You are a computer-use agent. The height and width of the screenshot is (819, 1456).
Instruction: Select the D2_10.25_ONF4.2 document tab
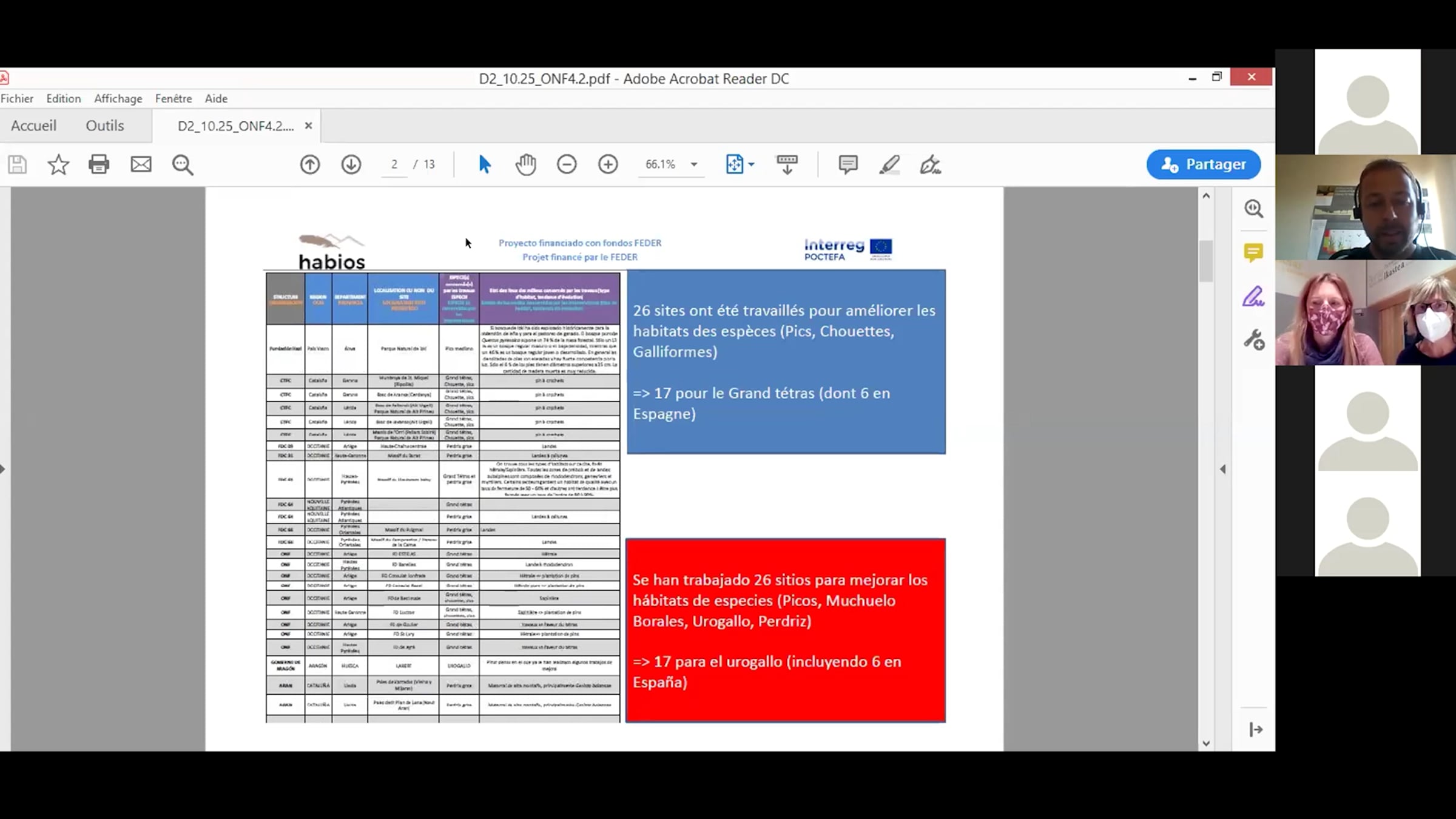(235, 126)
